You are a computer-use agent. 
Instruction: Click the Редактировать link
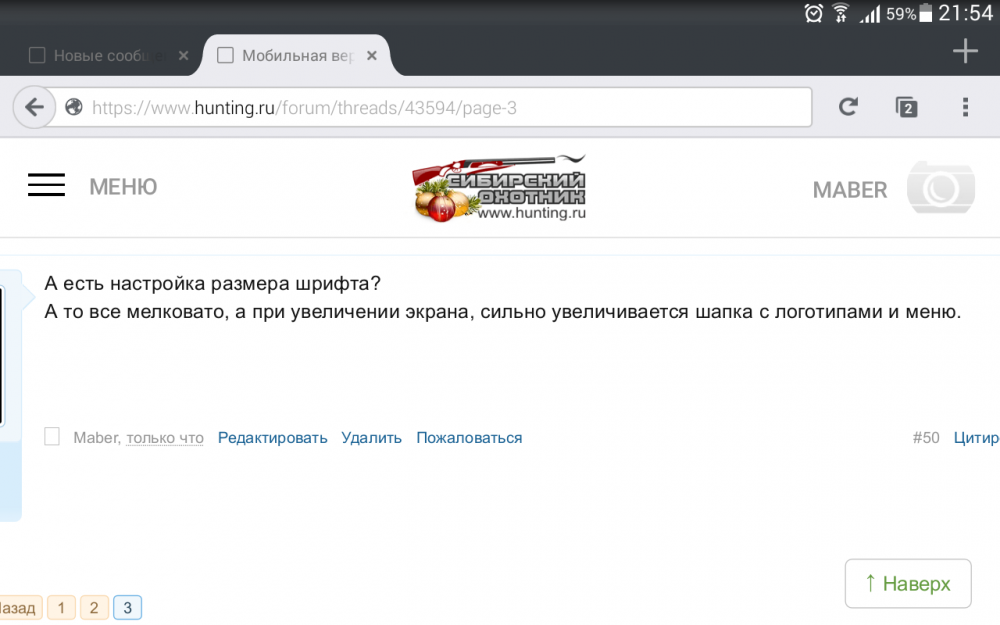point(272,438)
